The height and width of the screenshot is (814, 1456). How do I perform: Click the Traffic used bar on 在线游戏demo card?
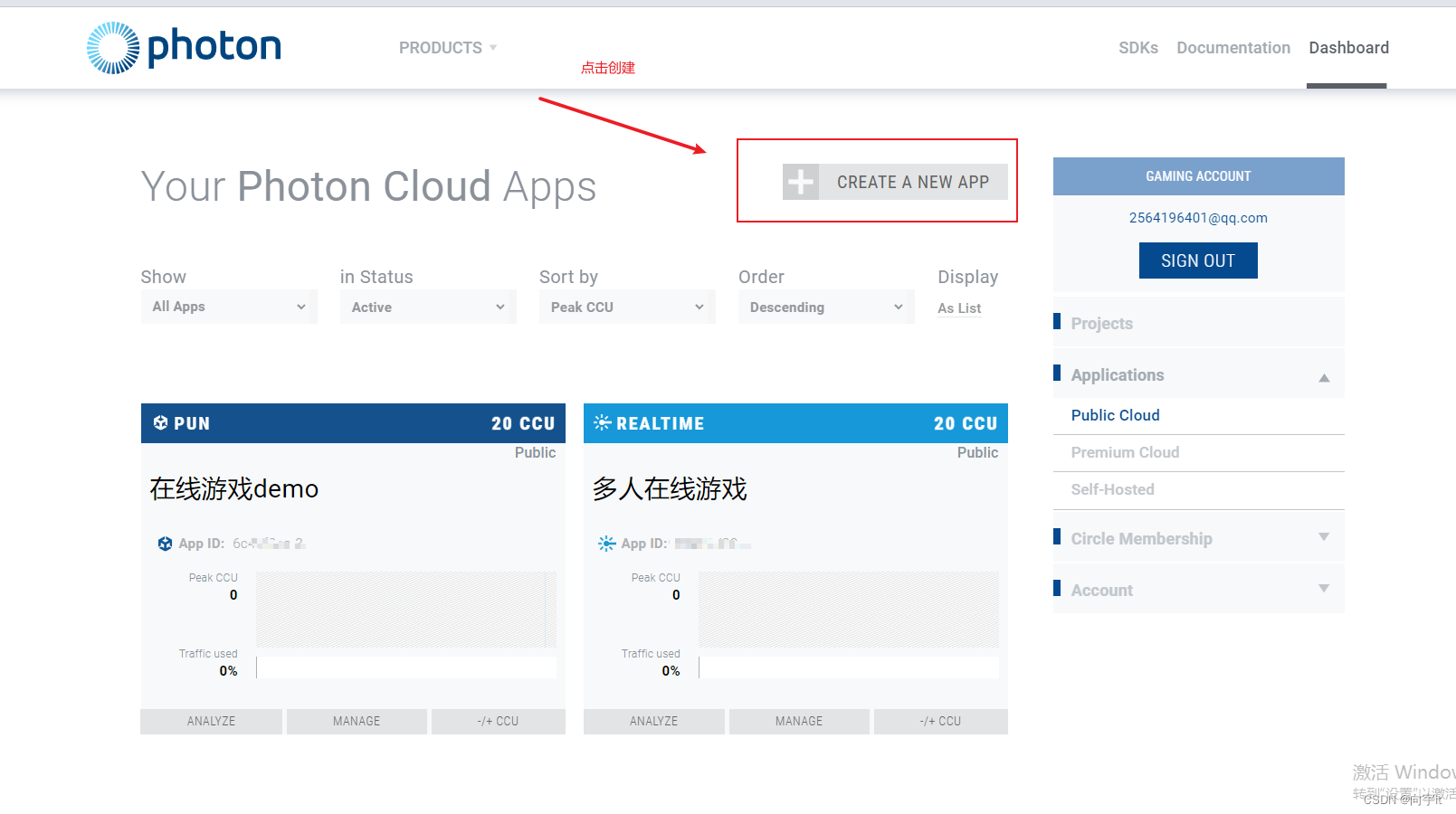tap(406, 667)
